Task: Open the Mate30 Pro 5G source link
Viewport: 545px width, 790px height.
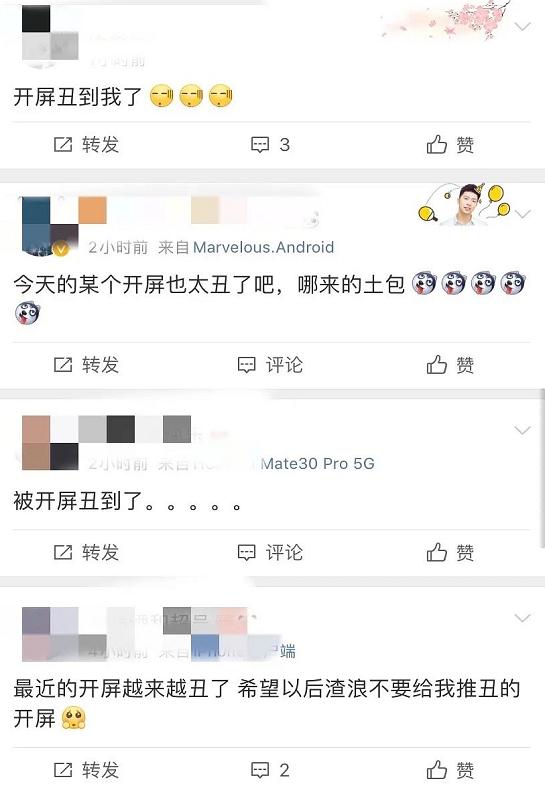Action: (317, 464)
